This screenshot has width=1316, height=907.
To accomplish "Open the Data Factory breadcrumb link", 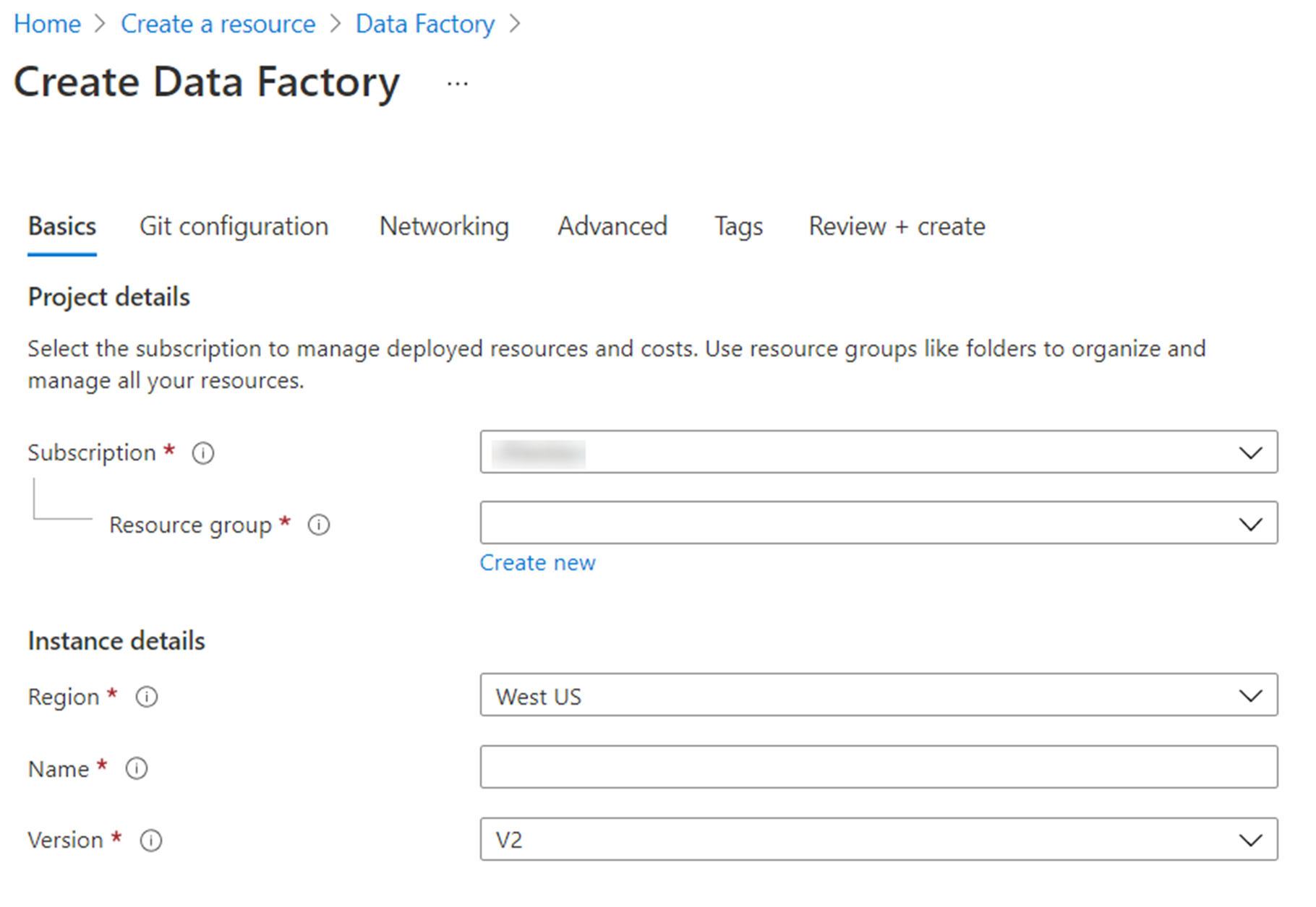I will click(x=425, y=24).
